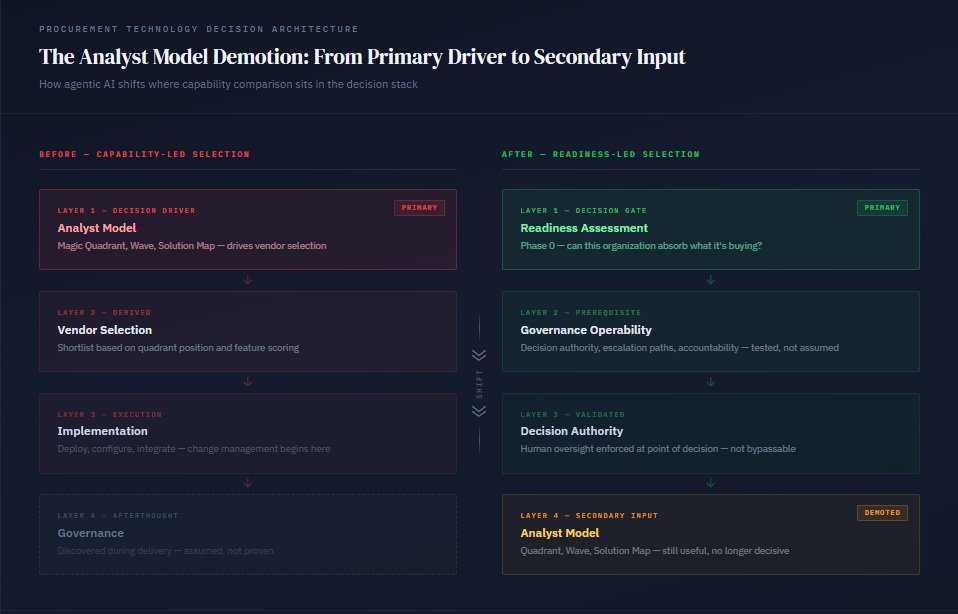
Task: Click the green PRIMARY badge on Readiness Assessment
Action: pos(882,208)
